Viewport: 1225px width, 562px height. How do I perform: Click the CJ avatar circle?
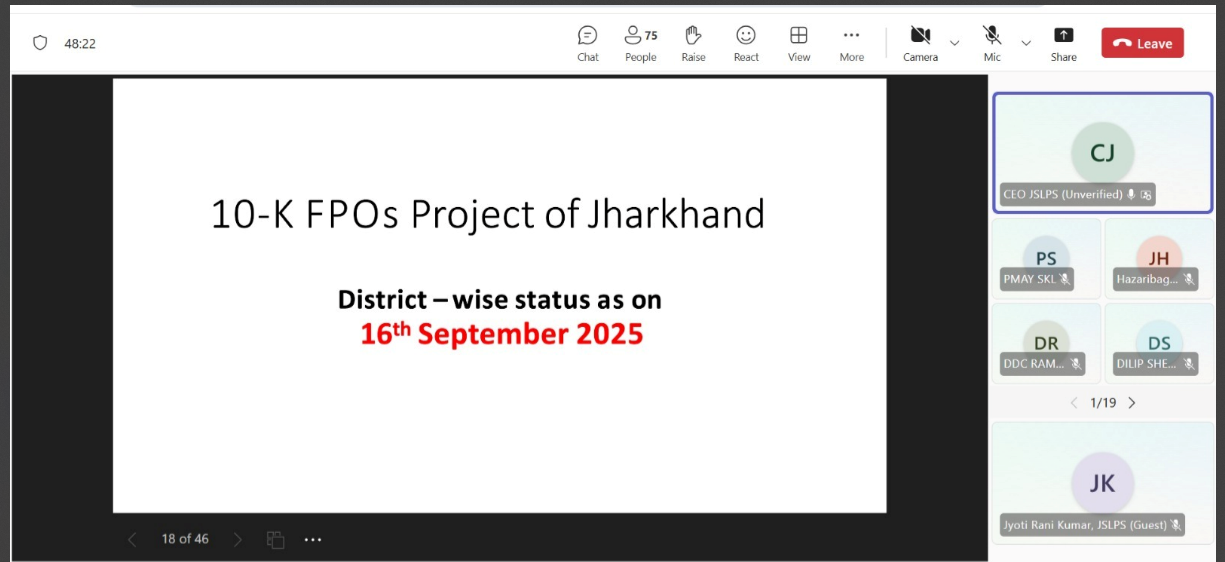pos(1102,153)
